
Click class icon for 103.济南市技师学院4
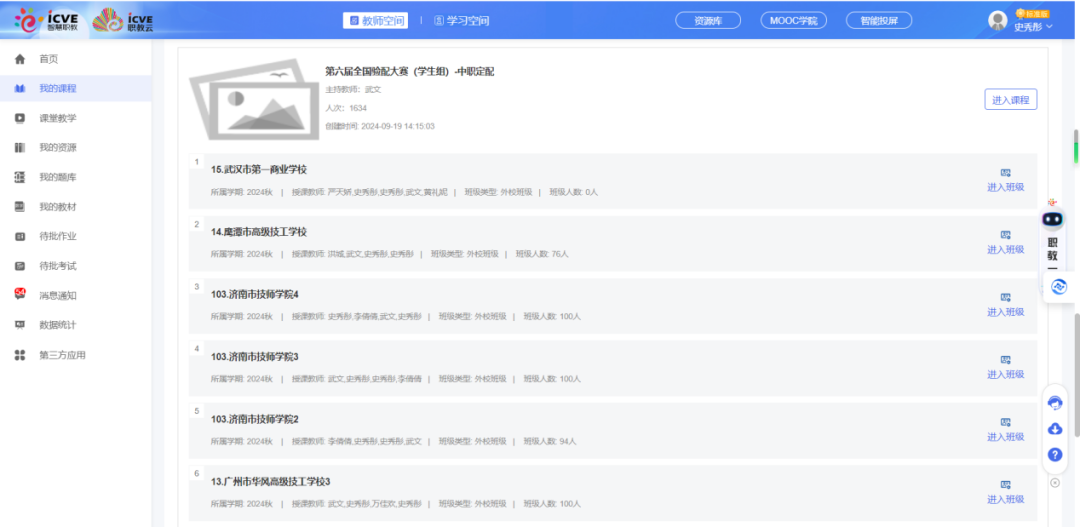[x=1006, y=298]
